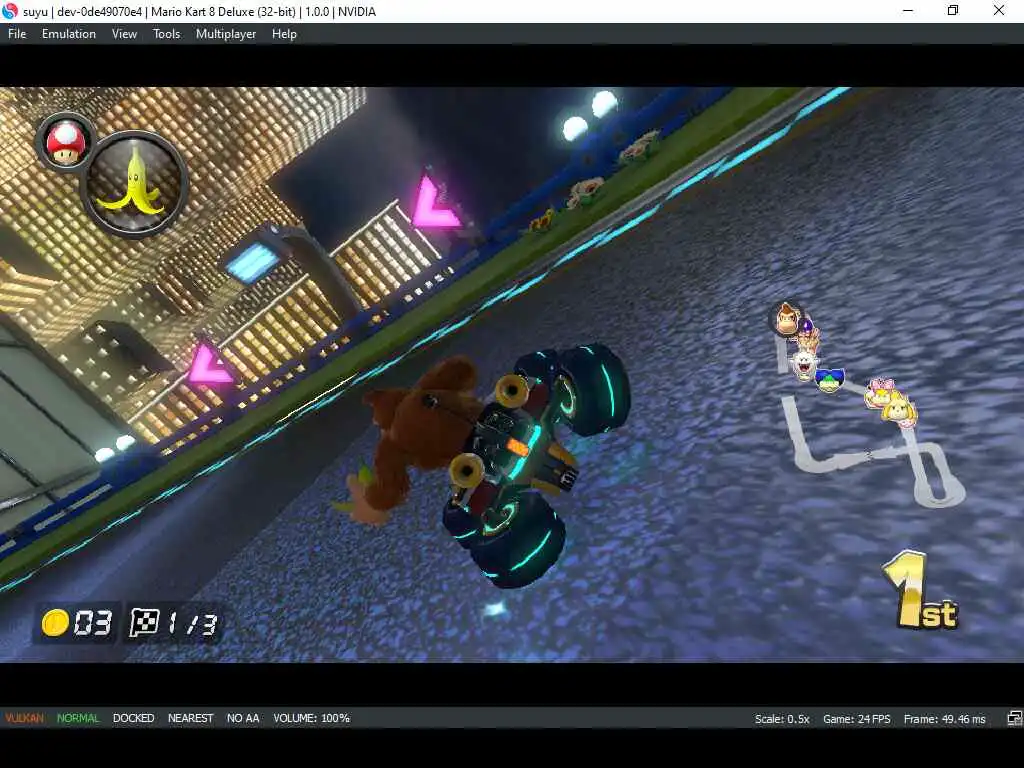1024x768 pixels.
Task: Click the VOLUME: 100% status button
Action: click(312, 718)
